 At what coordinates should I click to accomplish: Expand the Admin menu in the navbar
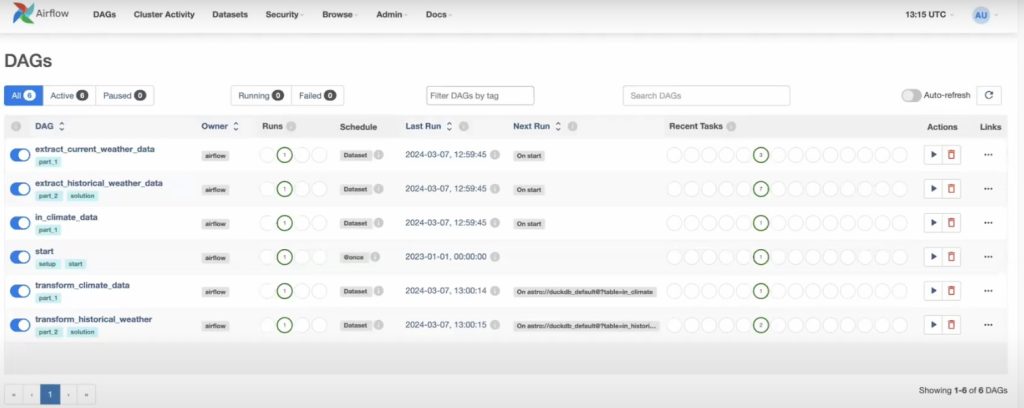point(393,15)
